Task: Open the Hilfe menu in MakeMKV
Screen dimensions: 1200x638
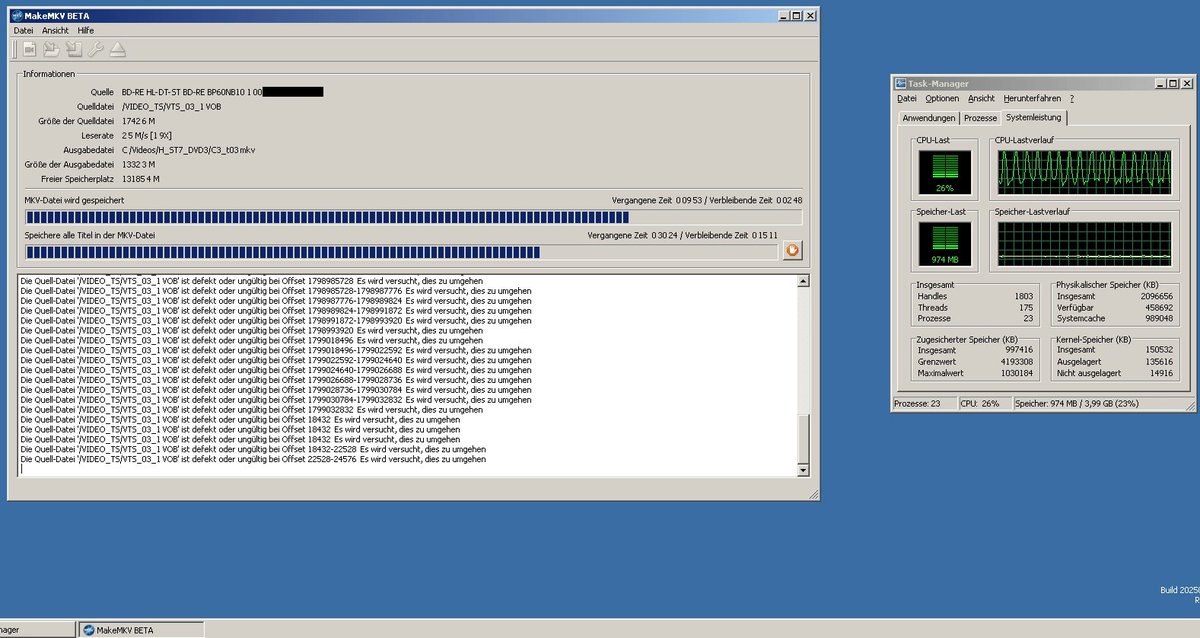Action: pyautogui.click(x=86, y=31)
